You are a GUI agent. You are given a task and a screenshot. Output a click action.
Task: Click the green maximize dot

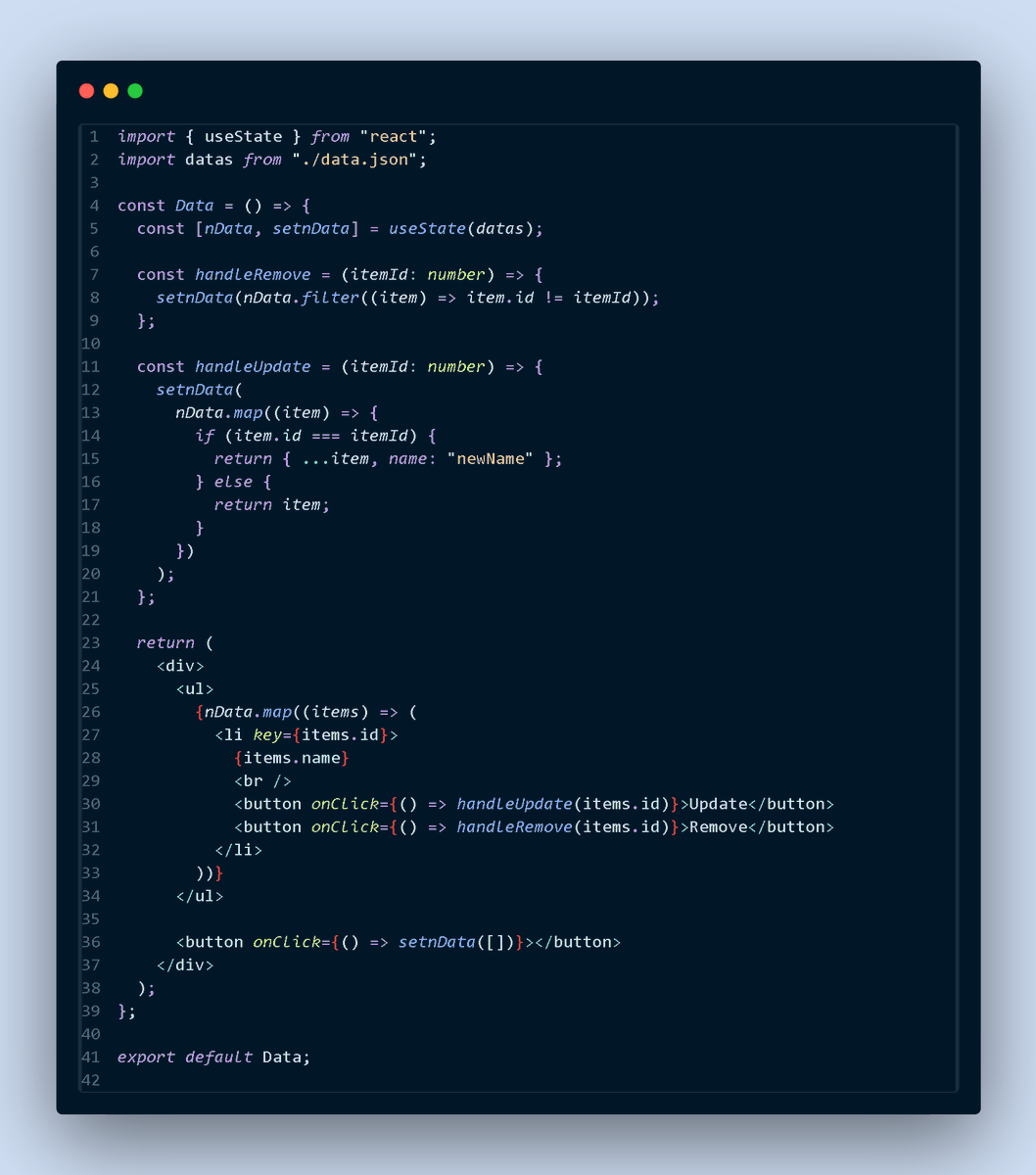pyautogui.click(x=135, y=91)
